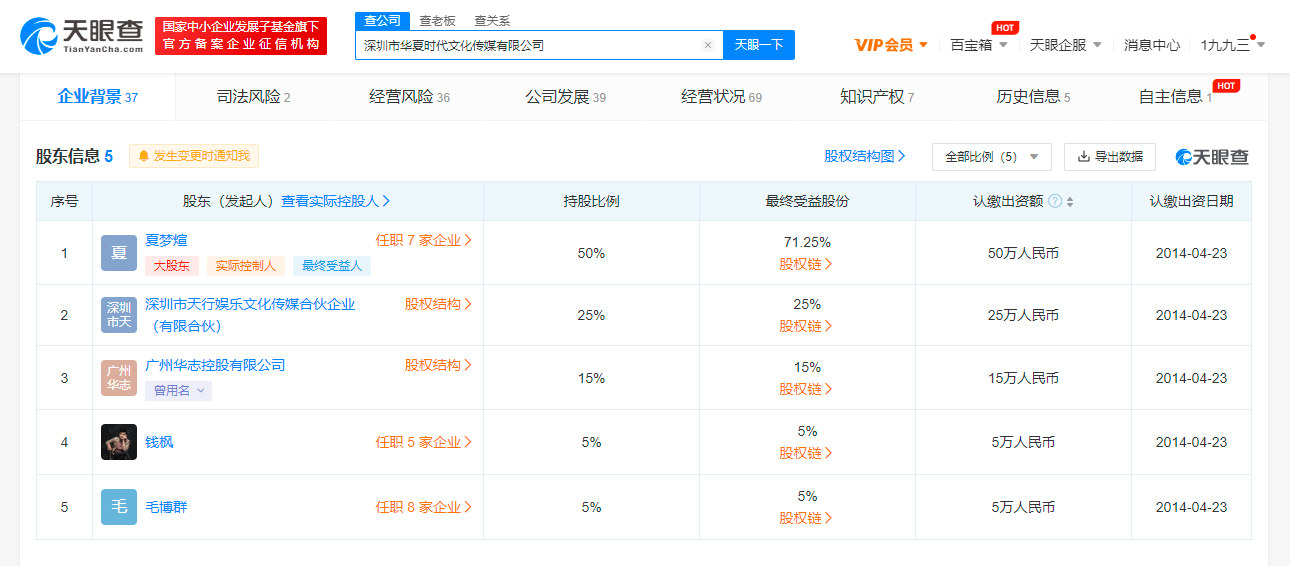Open shareholder 钱枫 name link
Viewport: 1290px width, 566px height.
click(159, 442)
